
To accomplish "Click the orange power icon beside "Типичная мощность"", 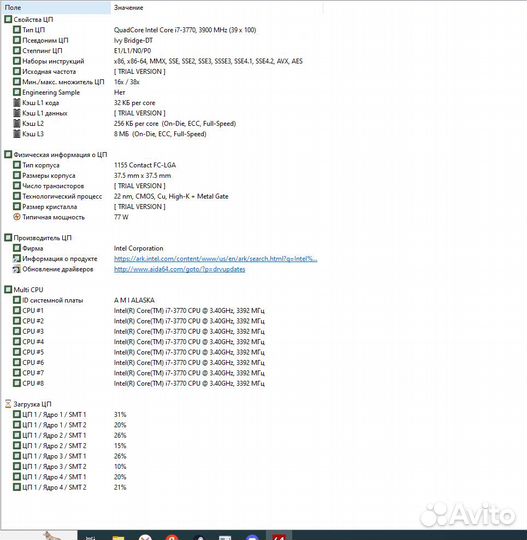I will (x=17, y=217).
